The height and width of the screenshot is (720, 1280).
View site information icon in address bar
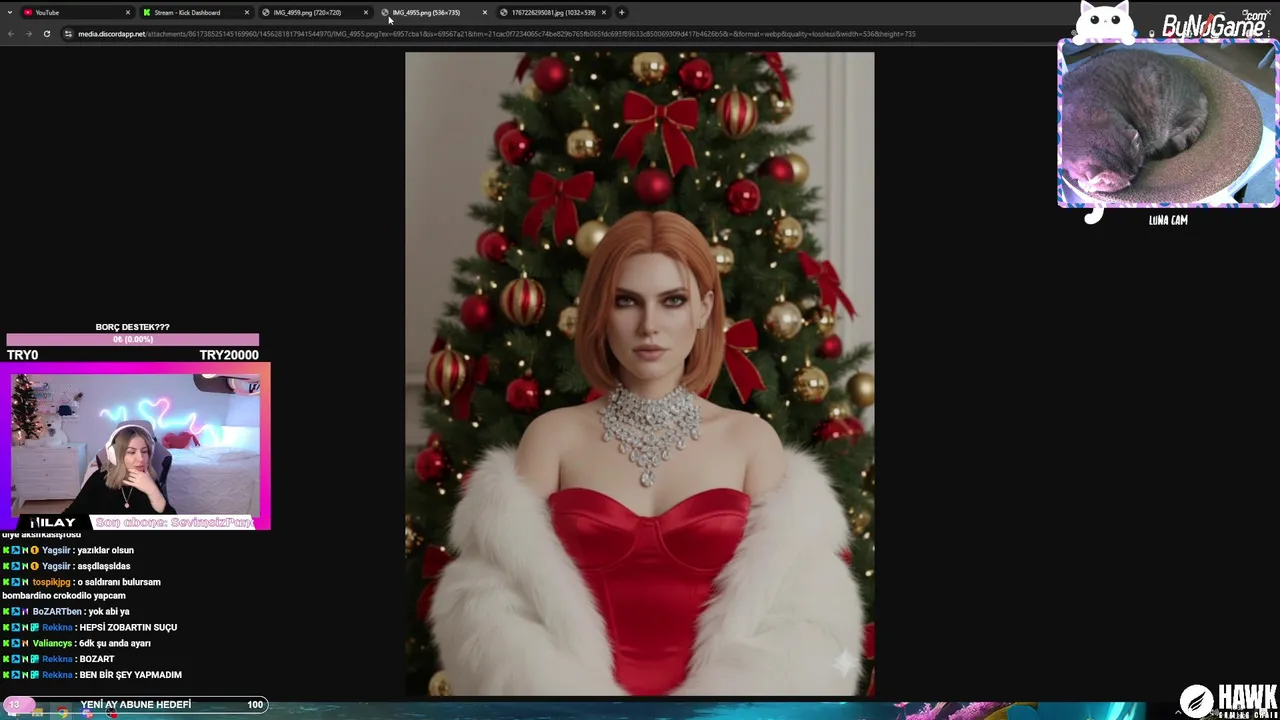68,34
